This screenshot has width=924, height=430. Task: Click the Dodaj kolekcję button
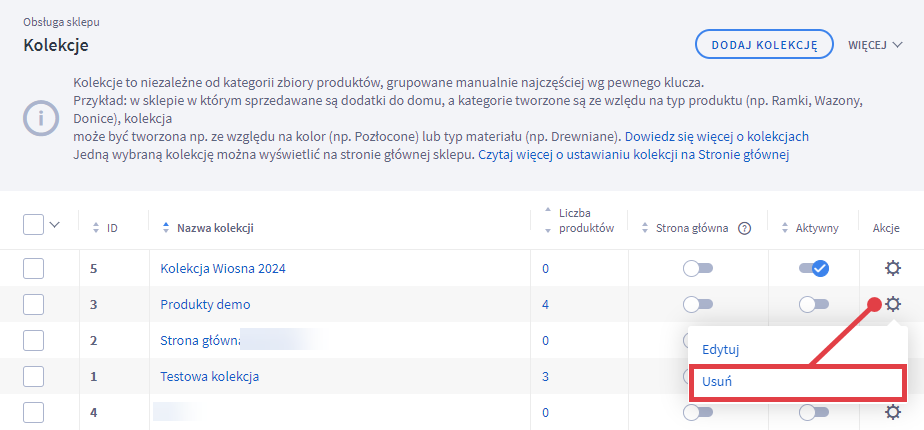tap(764, 45)
